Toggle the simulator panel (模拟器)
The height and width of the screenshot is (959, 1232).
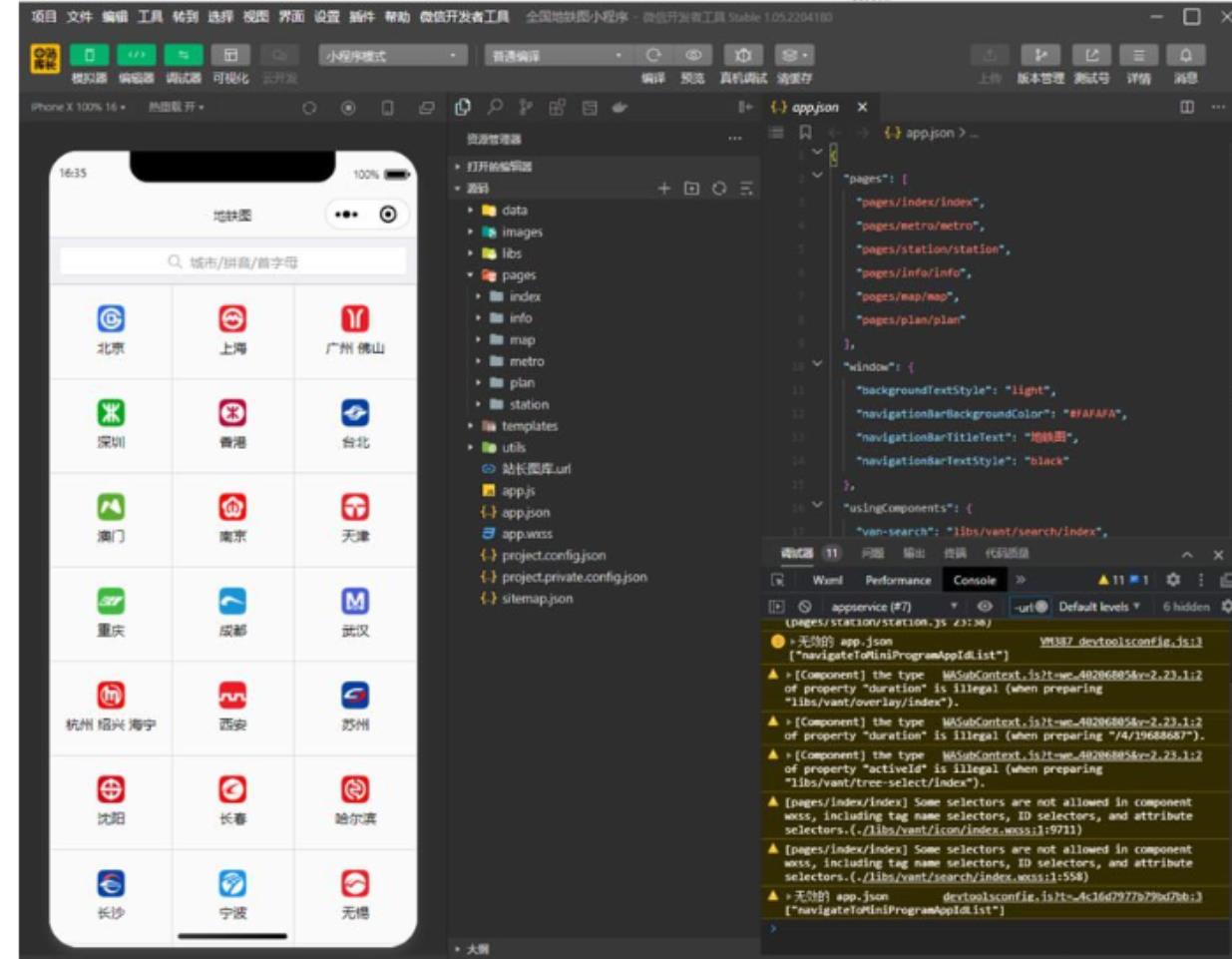coord(89,56)
